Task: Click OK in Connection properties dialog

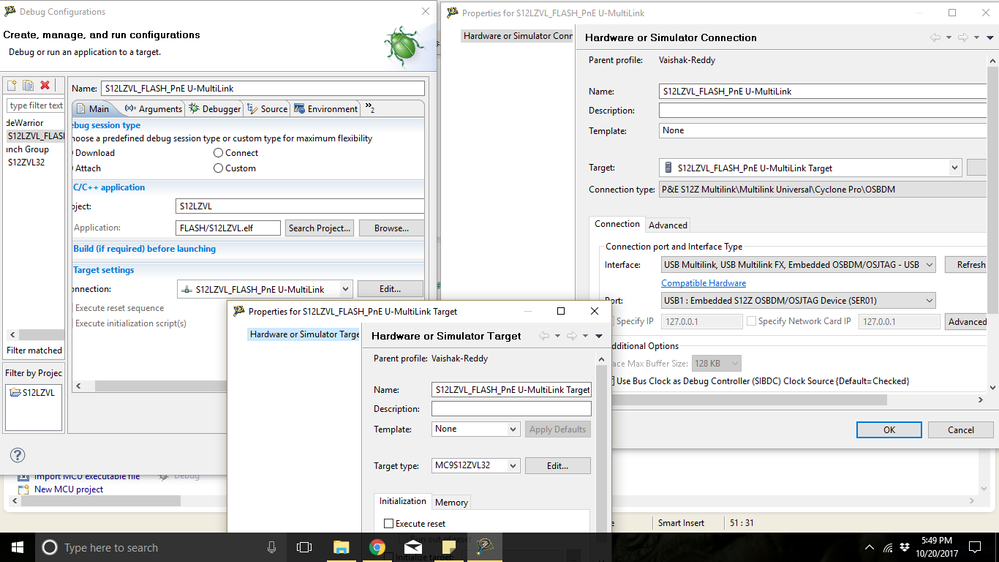Action: point(889,430)
